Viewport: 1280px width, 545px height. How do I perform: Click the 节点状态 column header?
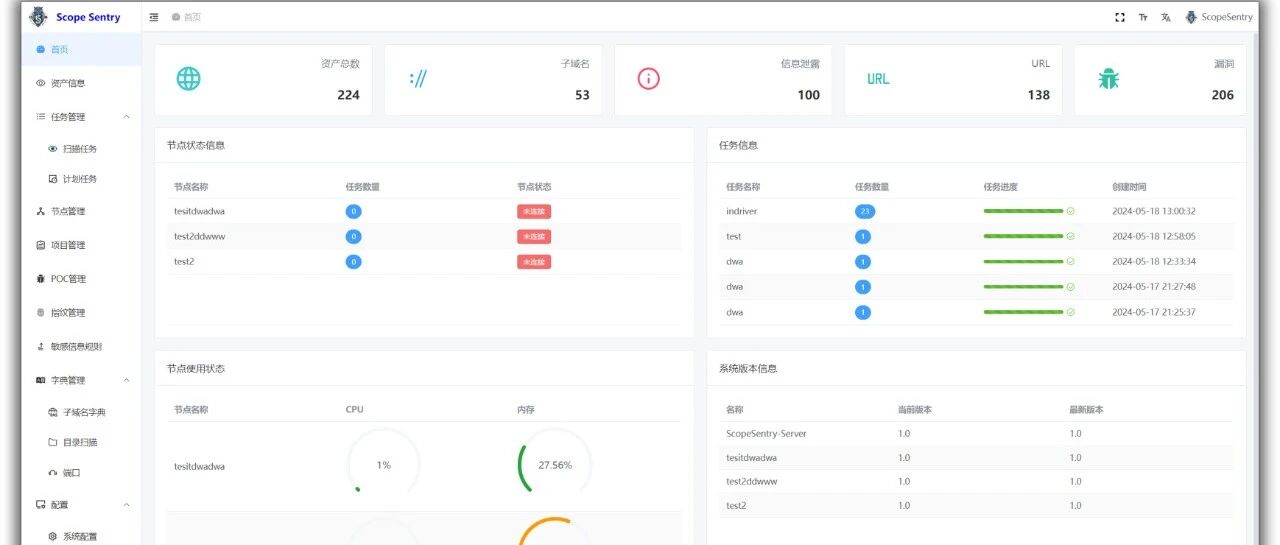coord(534,187)
